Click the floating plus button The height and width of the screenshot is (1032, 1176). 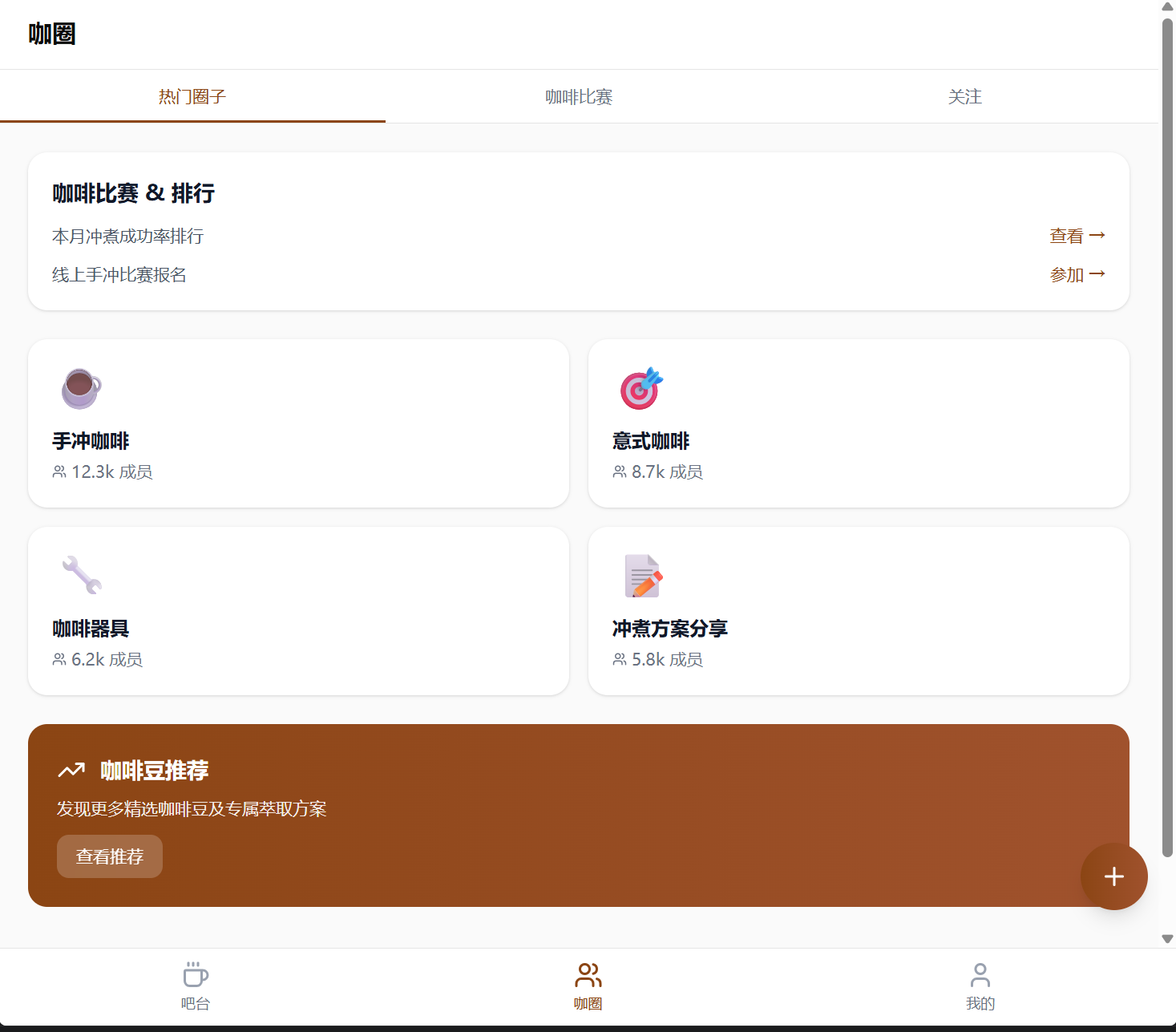1113,876
